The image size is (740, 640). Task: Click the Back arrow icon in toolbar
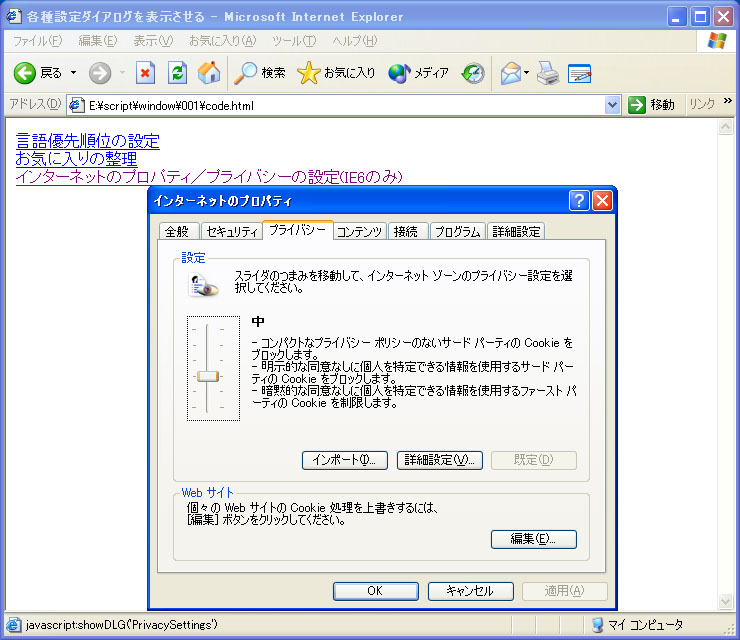click(x=25, y=73)
